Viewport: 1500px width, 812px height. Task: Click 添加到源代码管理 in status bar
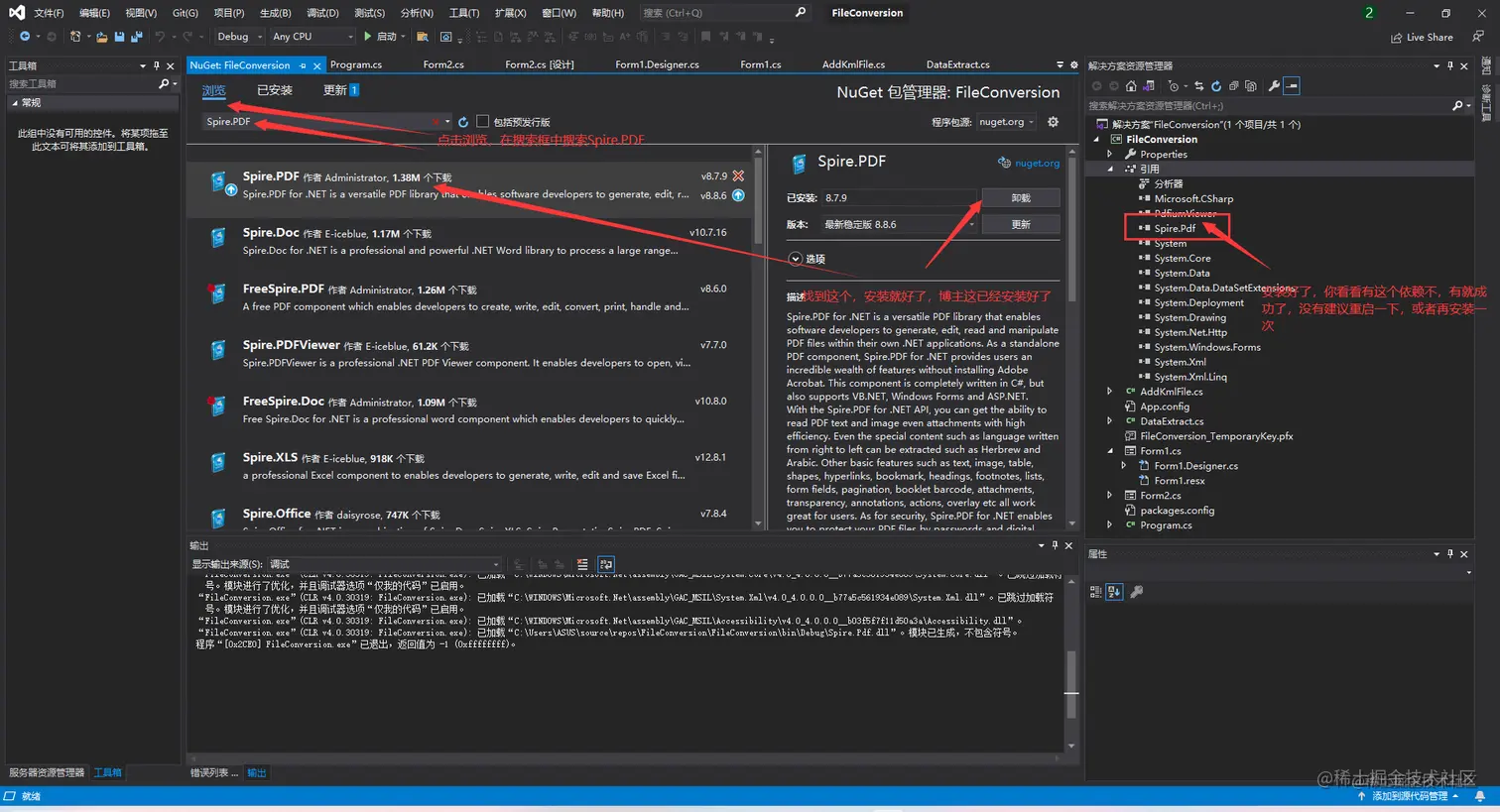(1409, 796)
